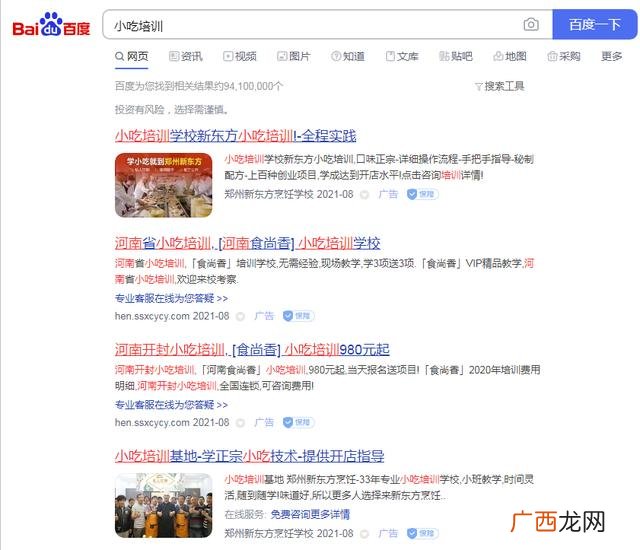This screenshot has height=550, width=640.
Task: Click circle icon beside first result's 2021-08
Action: tap(364, 195)
